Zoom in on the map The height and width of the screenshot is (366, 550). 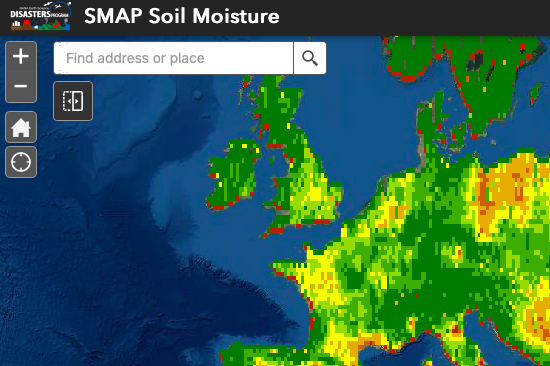(21, 56)
